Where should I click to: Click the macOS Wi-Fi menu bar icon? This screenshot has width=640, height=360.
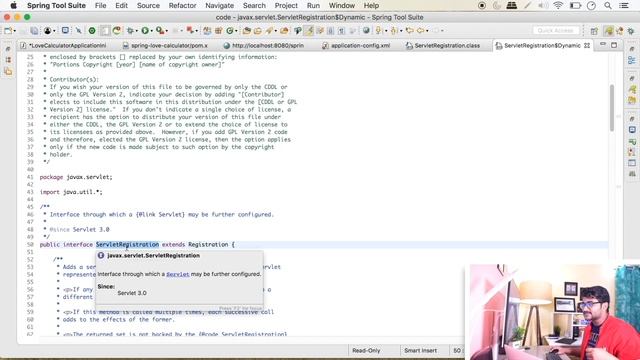coord(558,6)
